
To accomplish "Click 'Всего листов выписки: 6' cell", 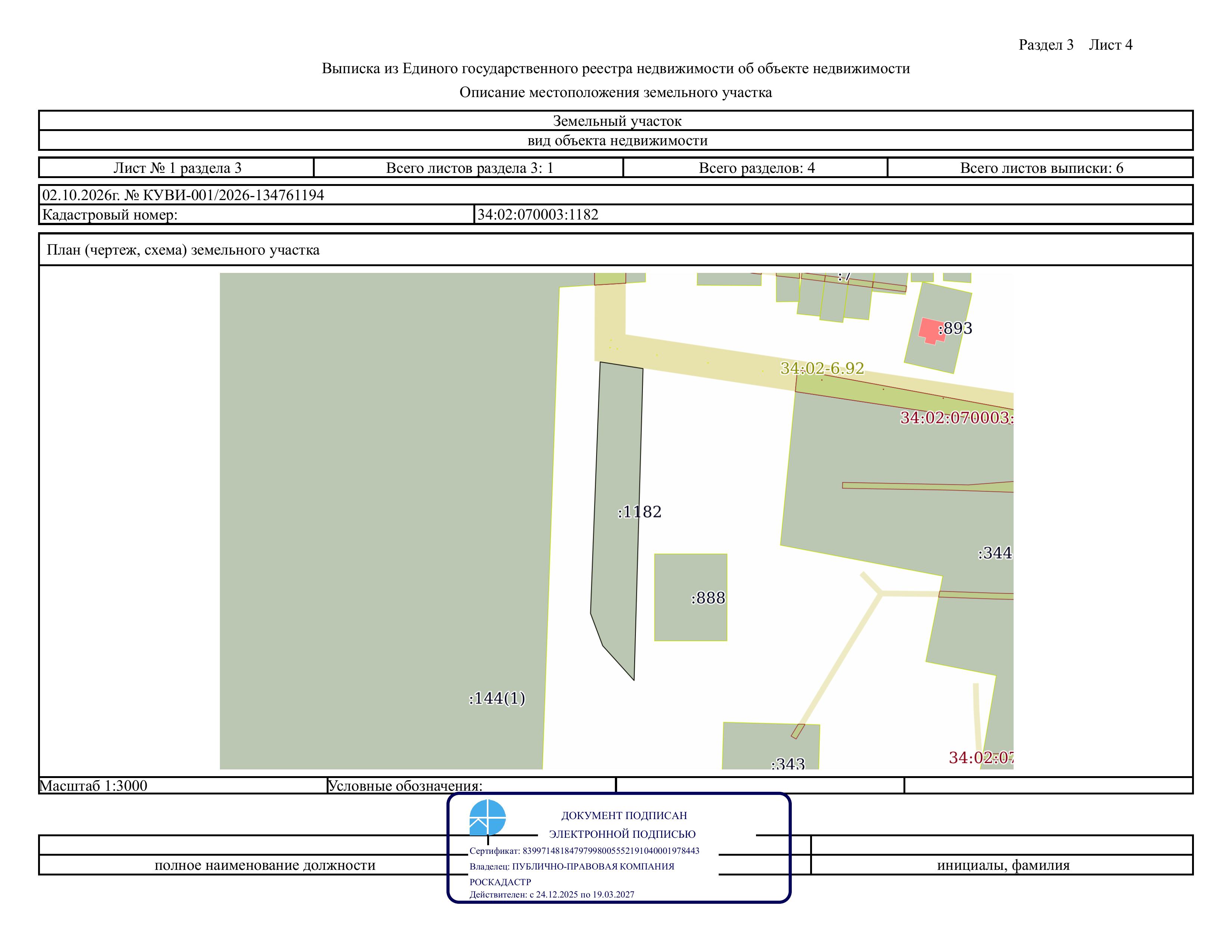I will click(1041, 168).
